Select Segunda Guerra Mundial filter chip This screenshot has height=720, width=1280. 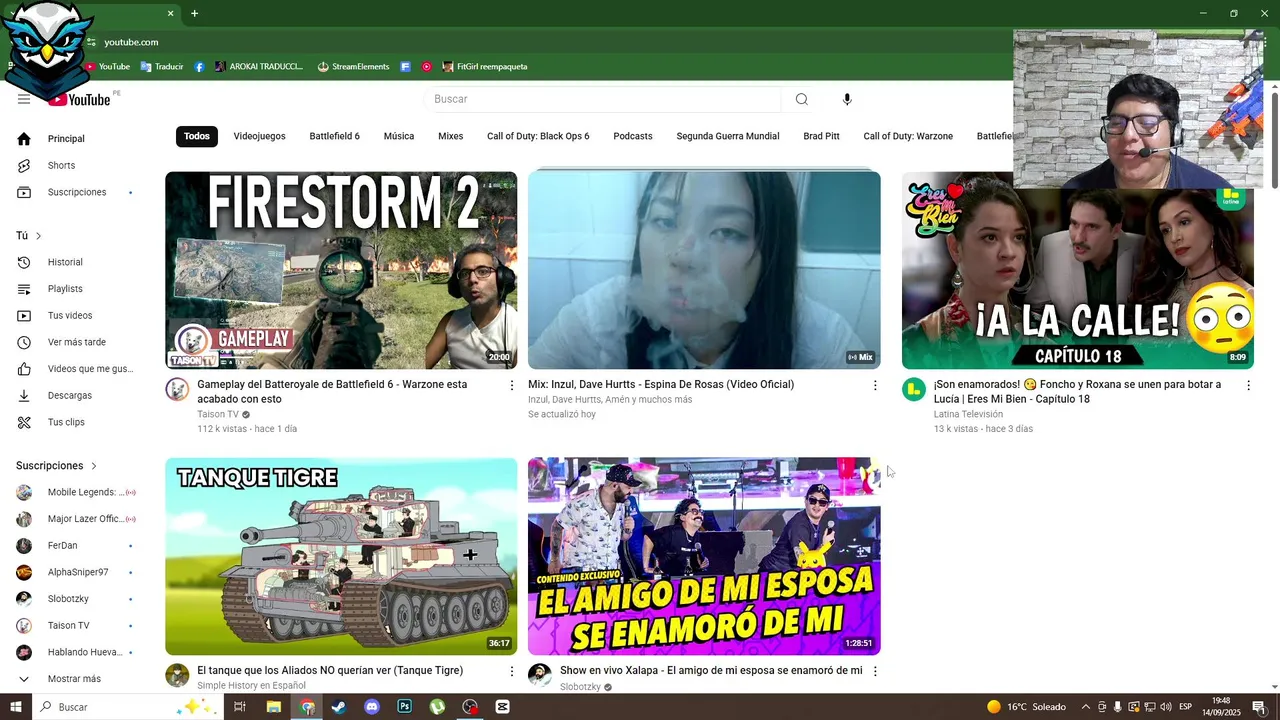pos(728,136)
